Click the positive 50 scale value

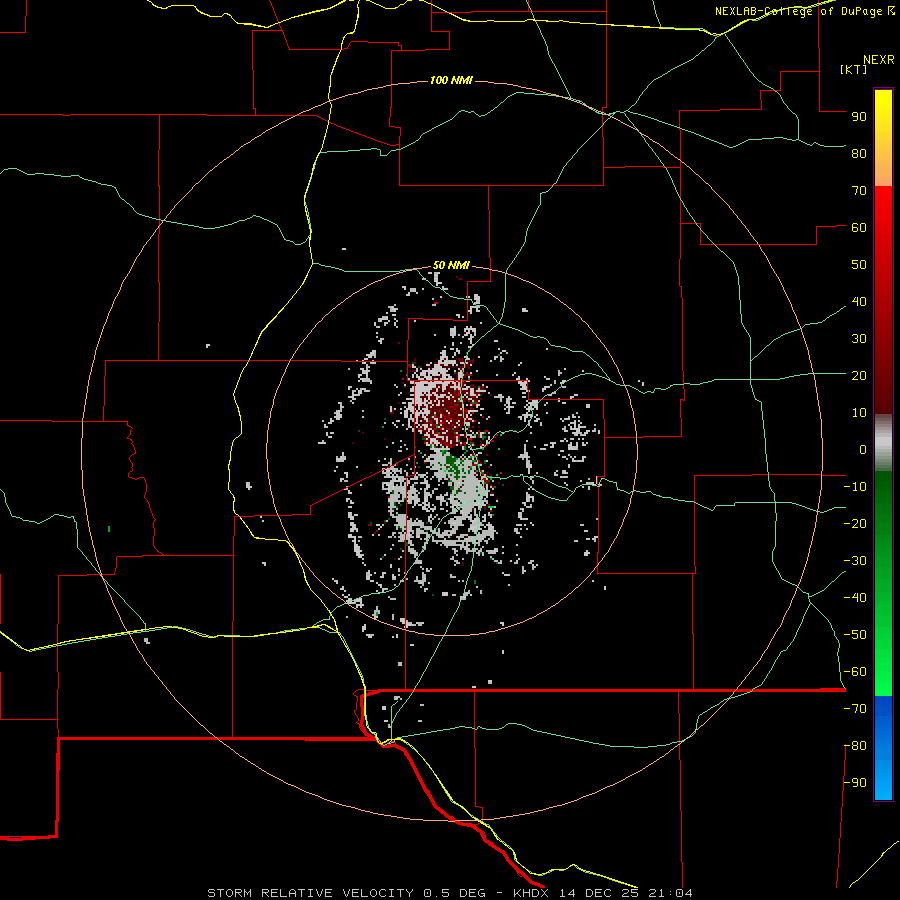859,265
